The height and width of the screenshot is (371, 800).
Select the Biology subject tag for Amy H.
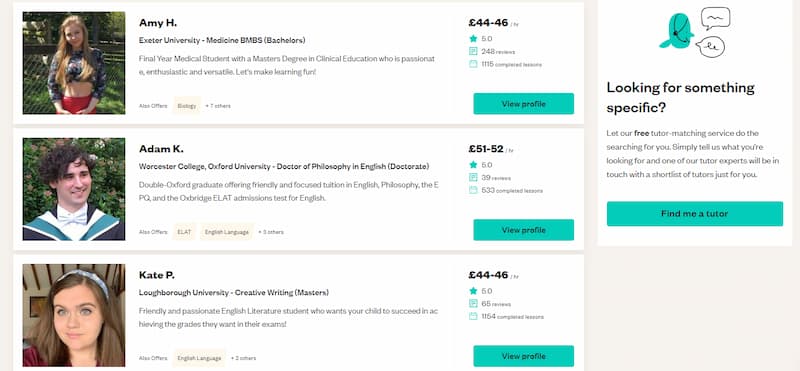[x=187, y=106]
